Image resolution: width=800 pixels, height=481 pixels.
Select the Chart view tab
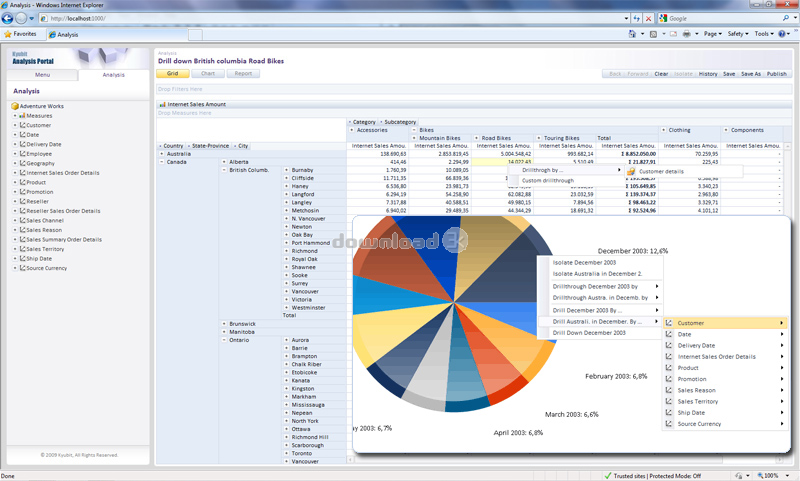208,73
